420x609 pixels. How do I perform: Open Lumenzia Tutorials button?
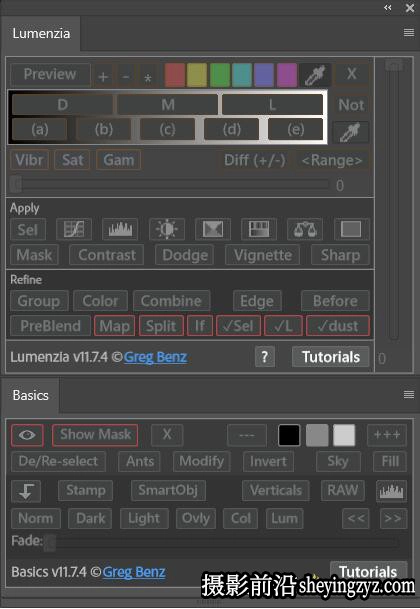[331, 357]
